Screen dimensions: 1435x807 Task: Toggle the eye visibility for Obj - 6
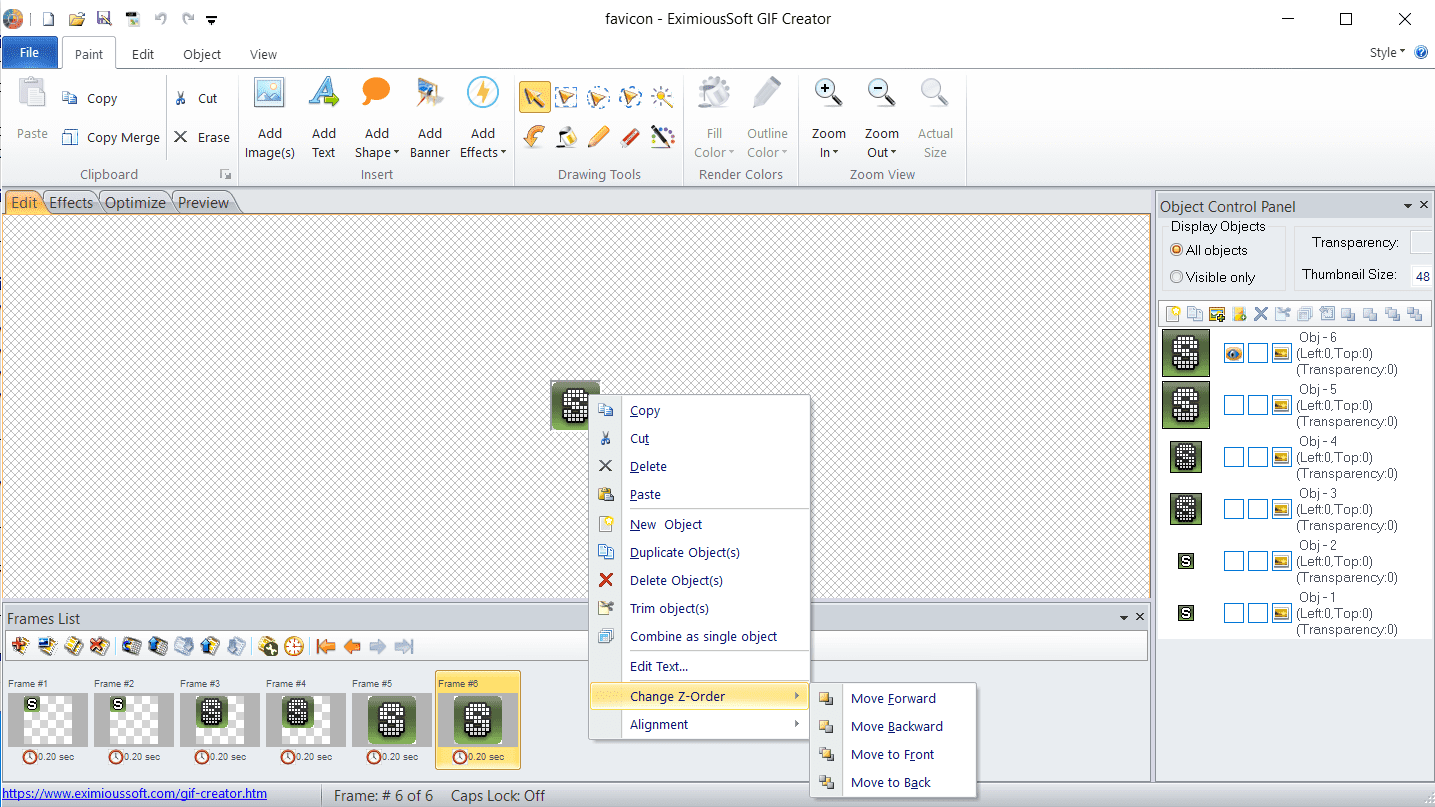click(x=1234, y=353)
